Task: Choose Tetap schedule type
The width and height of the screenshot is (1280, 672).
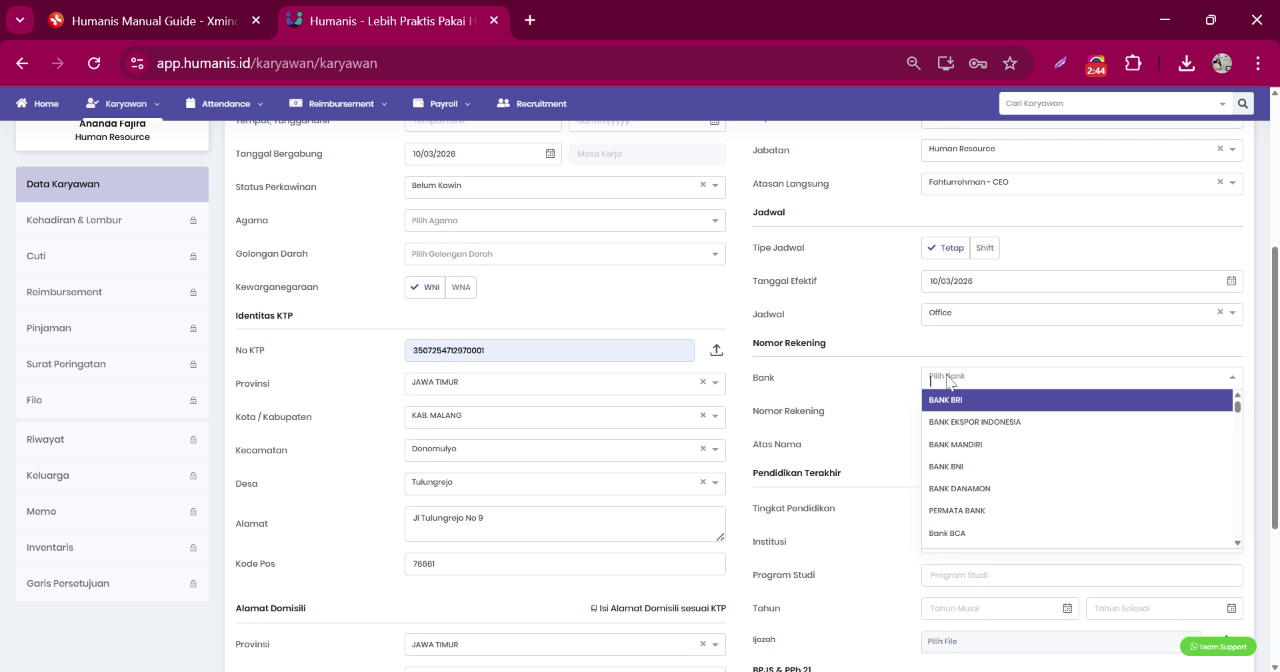Action: click(946, 248)
